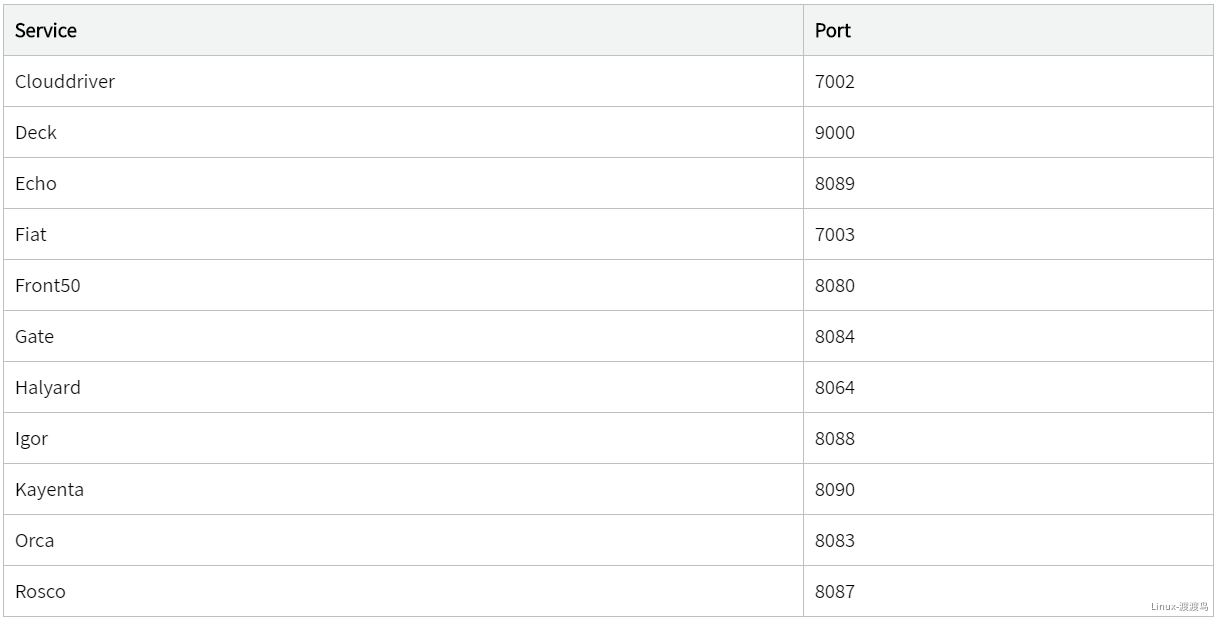Click port number 8089
Image resolution: width=1217 pixels, height=620 pixels.
coord(835,184)
